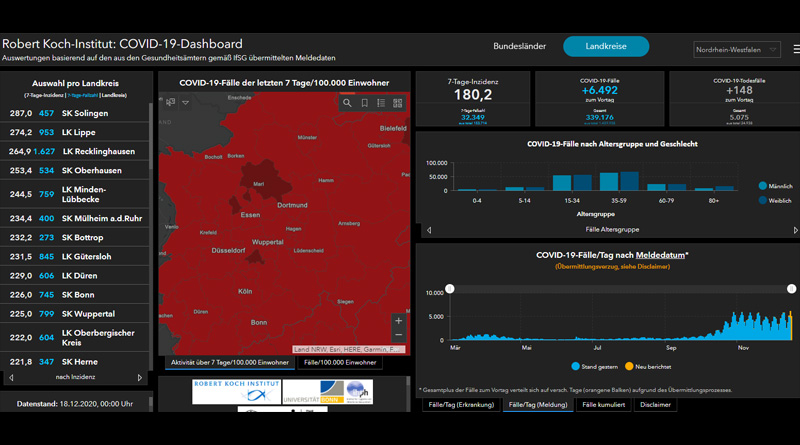
Task: Select the 'Aktivität über 7 Tage/100.000 Einwohner' tab
Action: point(230,362)
